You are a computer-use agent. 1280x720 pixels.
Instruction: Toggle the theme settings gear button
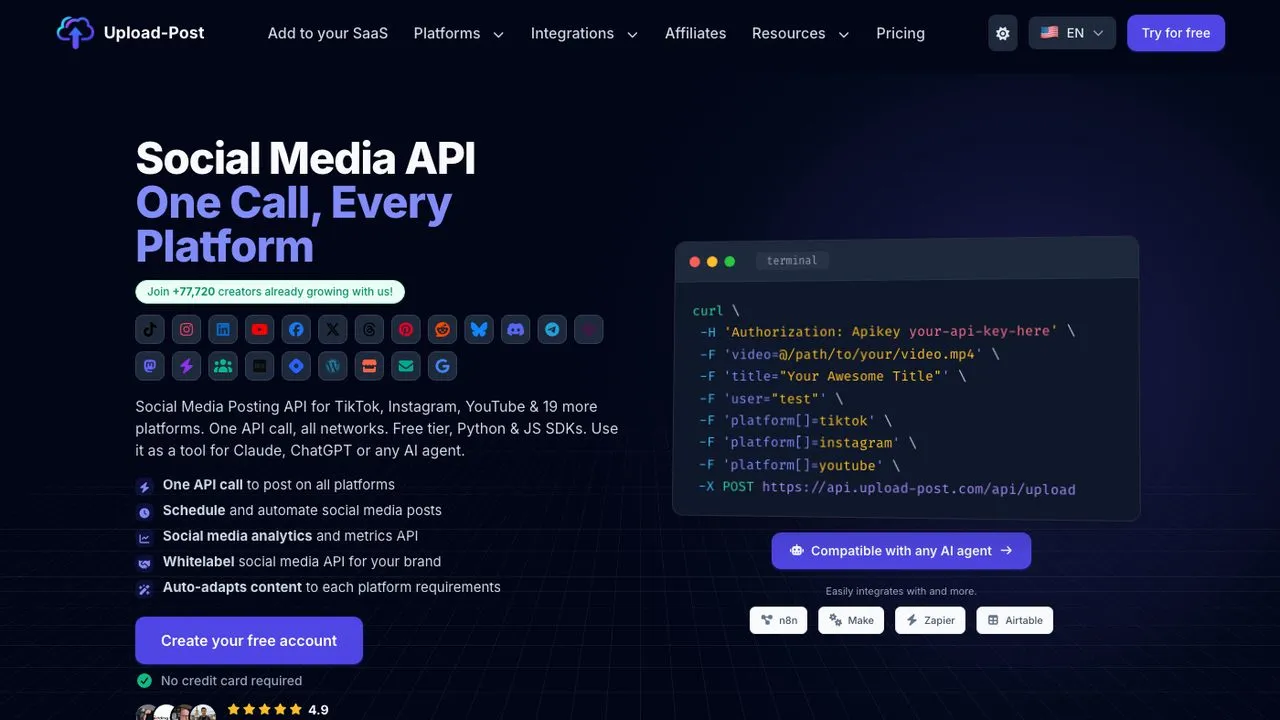click(x=1003, y=33)
